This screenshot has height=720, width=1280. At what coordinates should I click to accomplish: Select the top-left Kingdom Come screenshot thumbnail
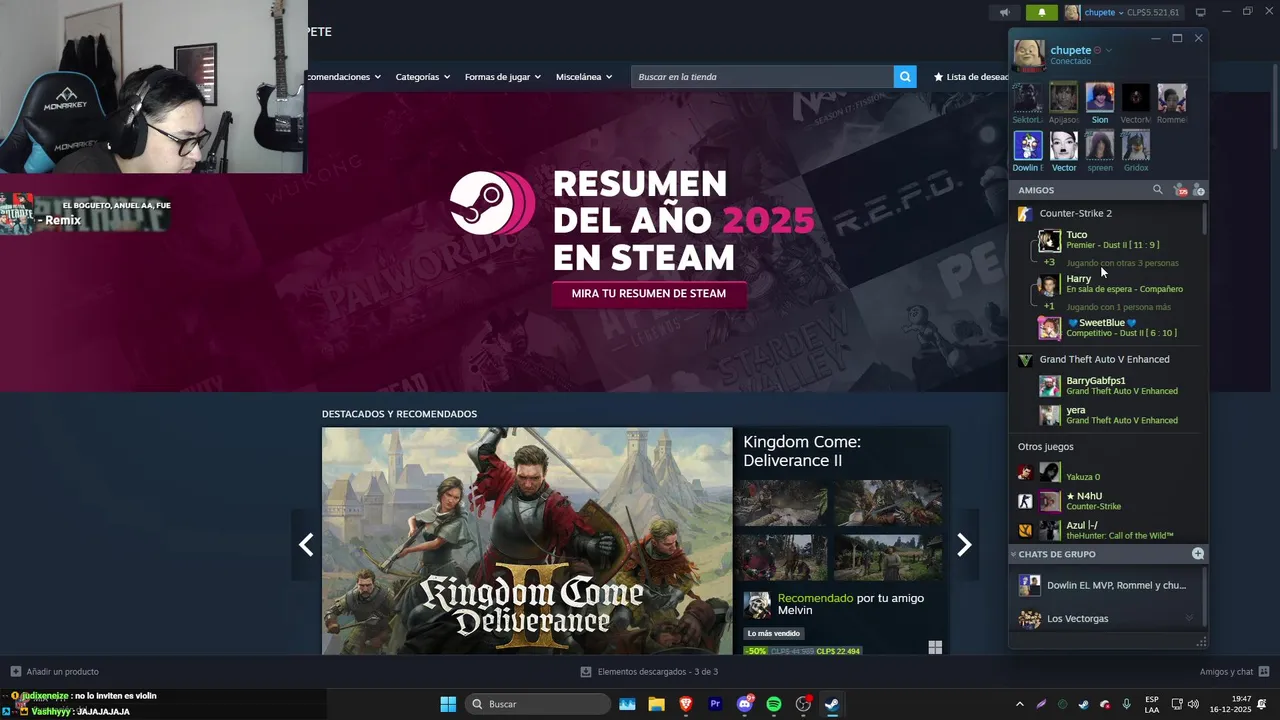(x=781, y=503)
